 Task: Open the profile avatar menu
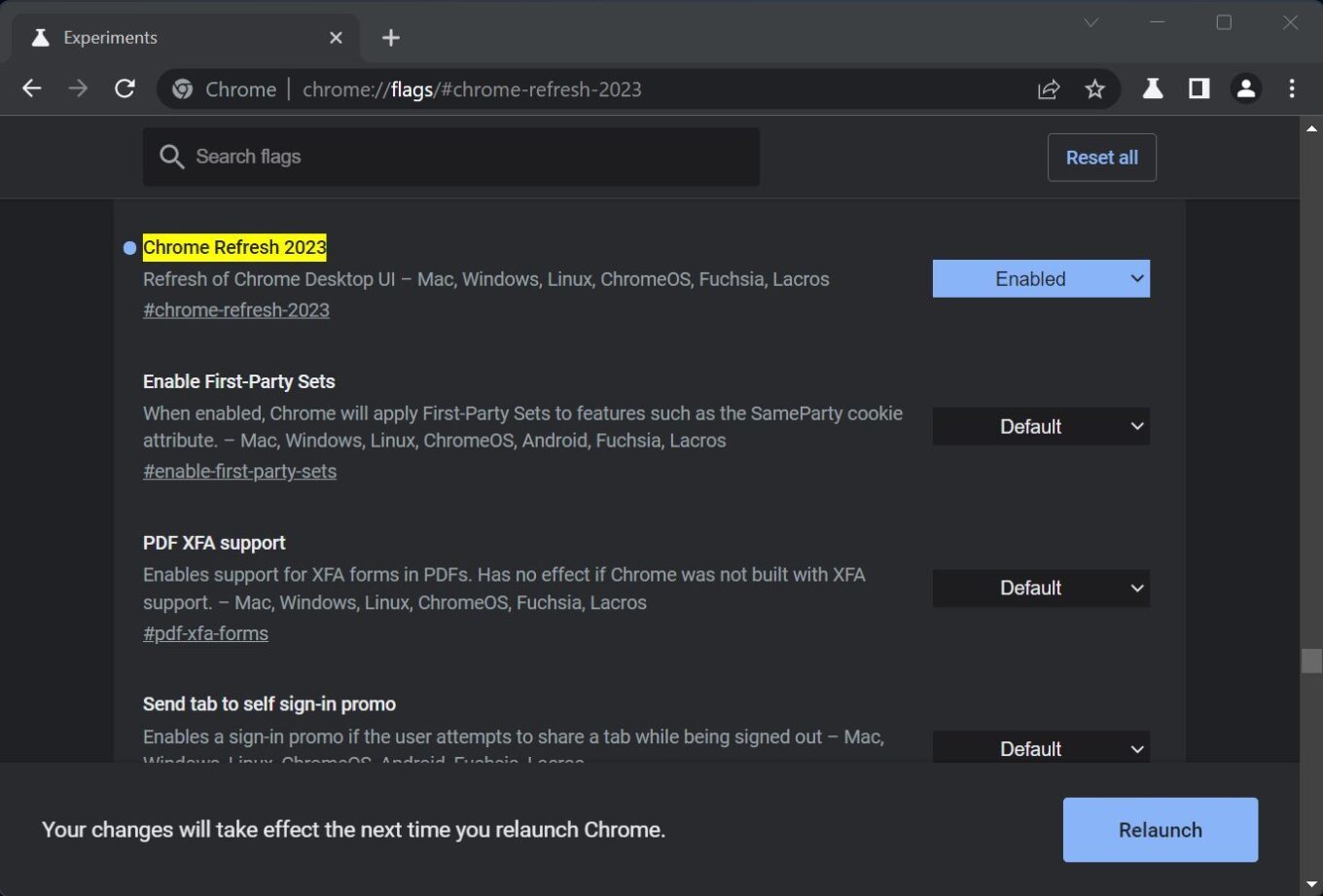coord(1246,89)
